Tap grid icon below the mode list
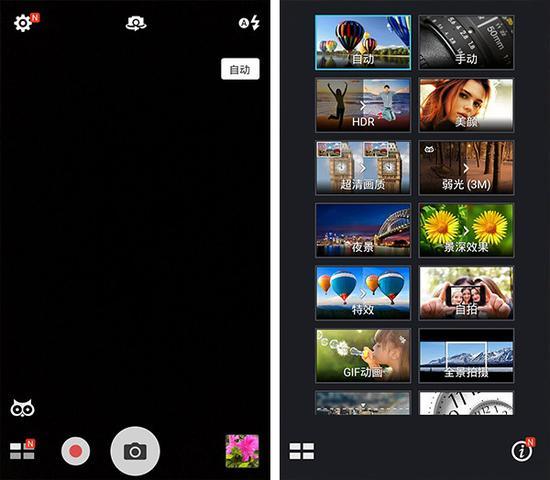Image resolution: width=550 pixels, height=480 pixels. [302, 451]
